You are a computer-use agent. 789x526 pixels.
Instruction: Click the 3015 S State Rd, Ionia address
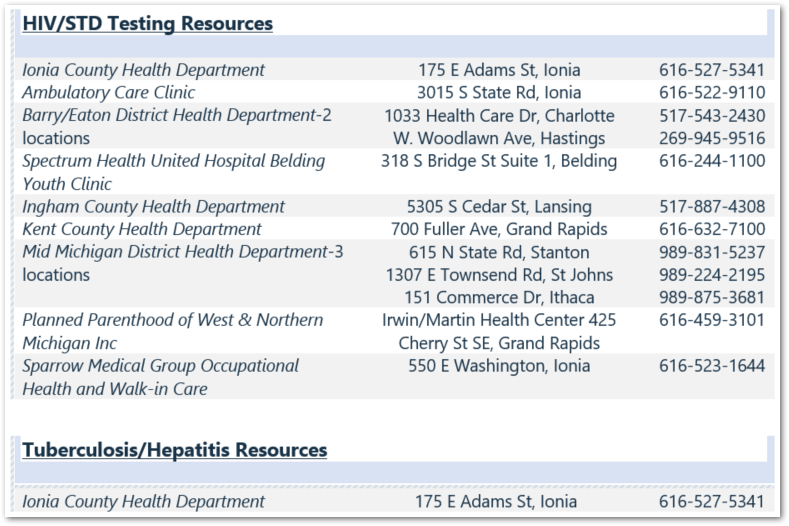coord(499,93)
